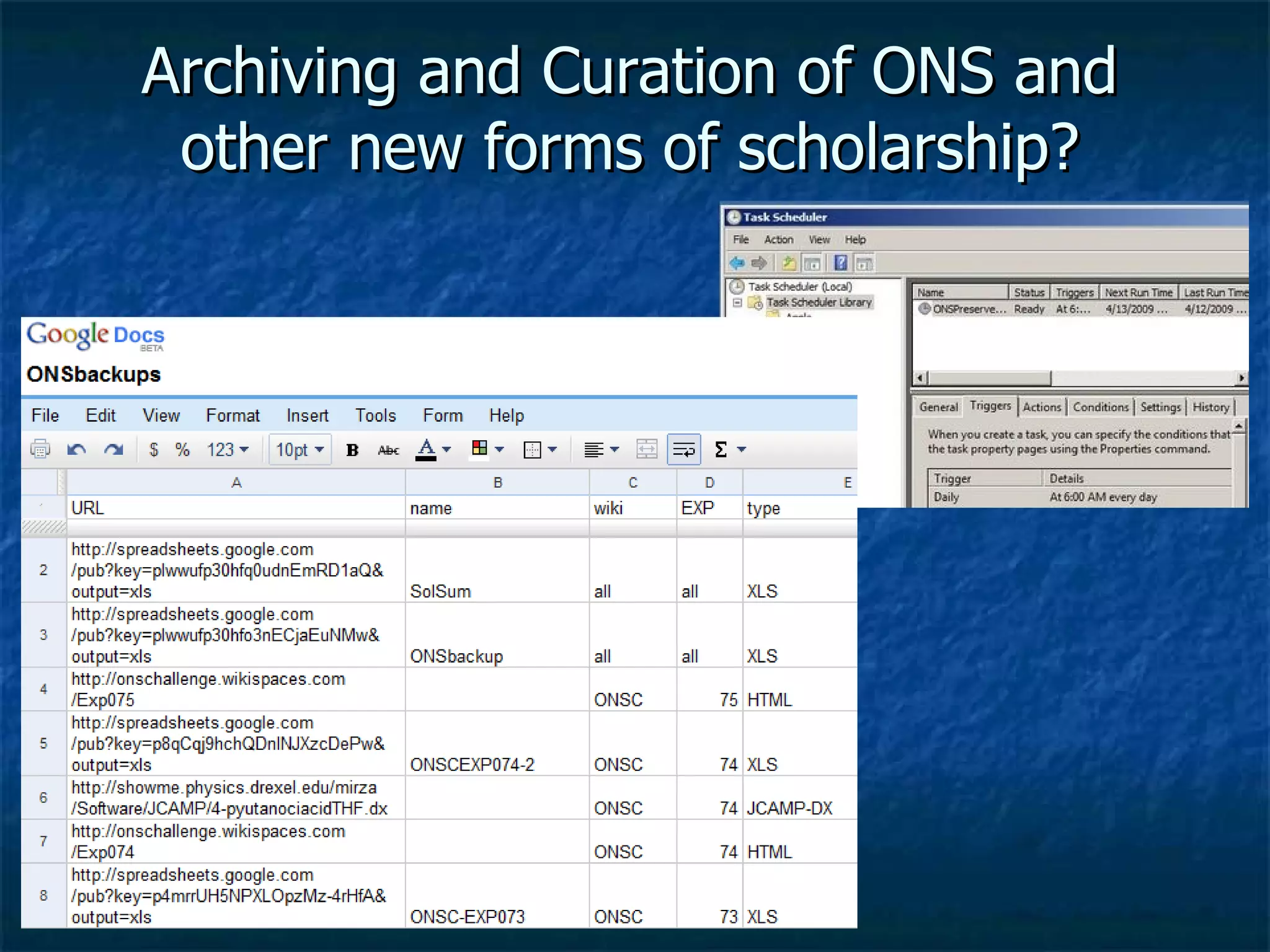Open the Insert menu
This screenshot has height=952, width=1270.
tap(308, 415)
